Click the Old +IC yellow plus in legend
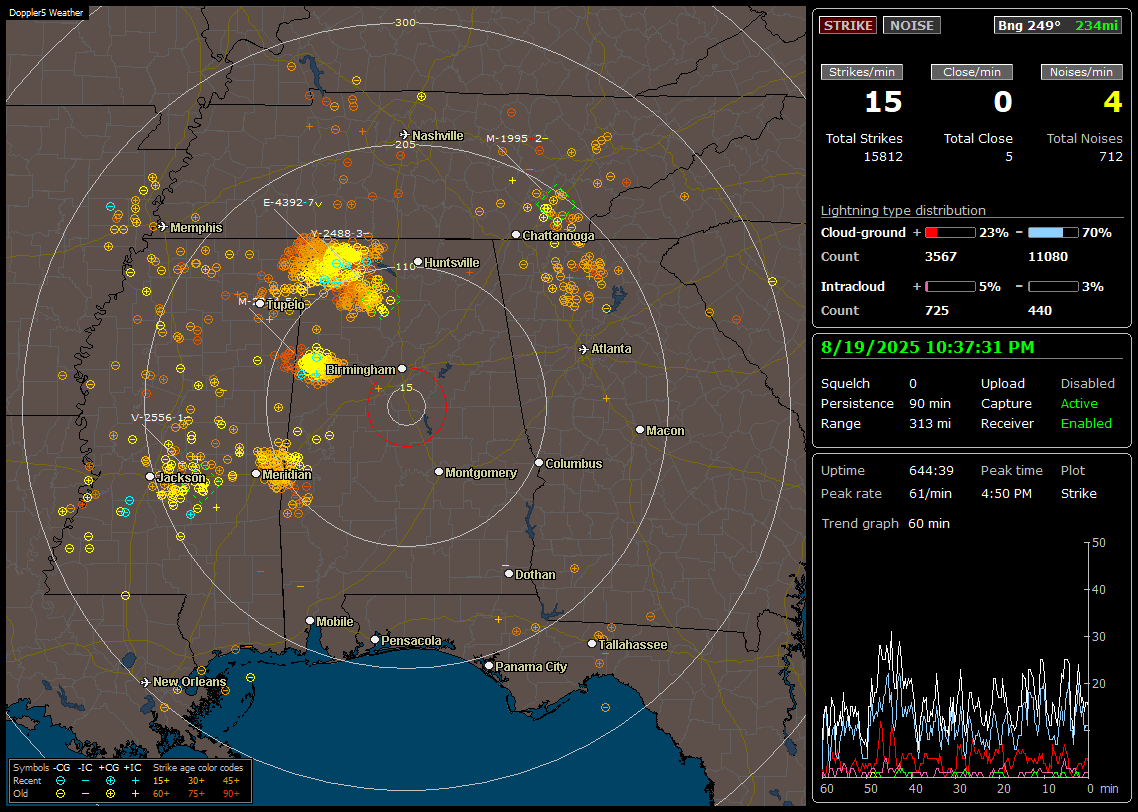This screenshot has height=812, width=1138. [135, 794]
